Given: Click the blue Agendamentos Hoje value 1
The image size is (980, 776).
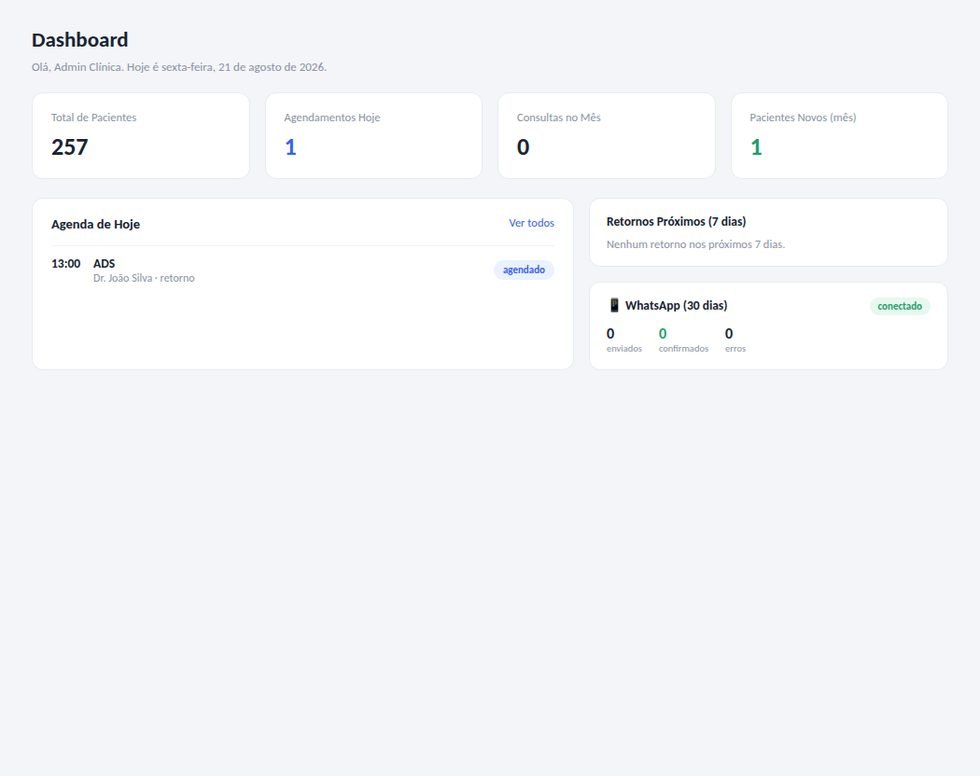Looking at the screenshot, I should point(291,147).
